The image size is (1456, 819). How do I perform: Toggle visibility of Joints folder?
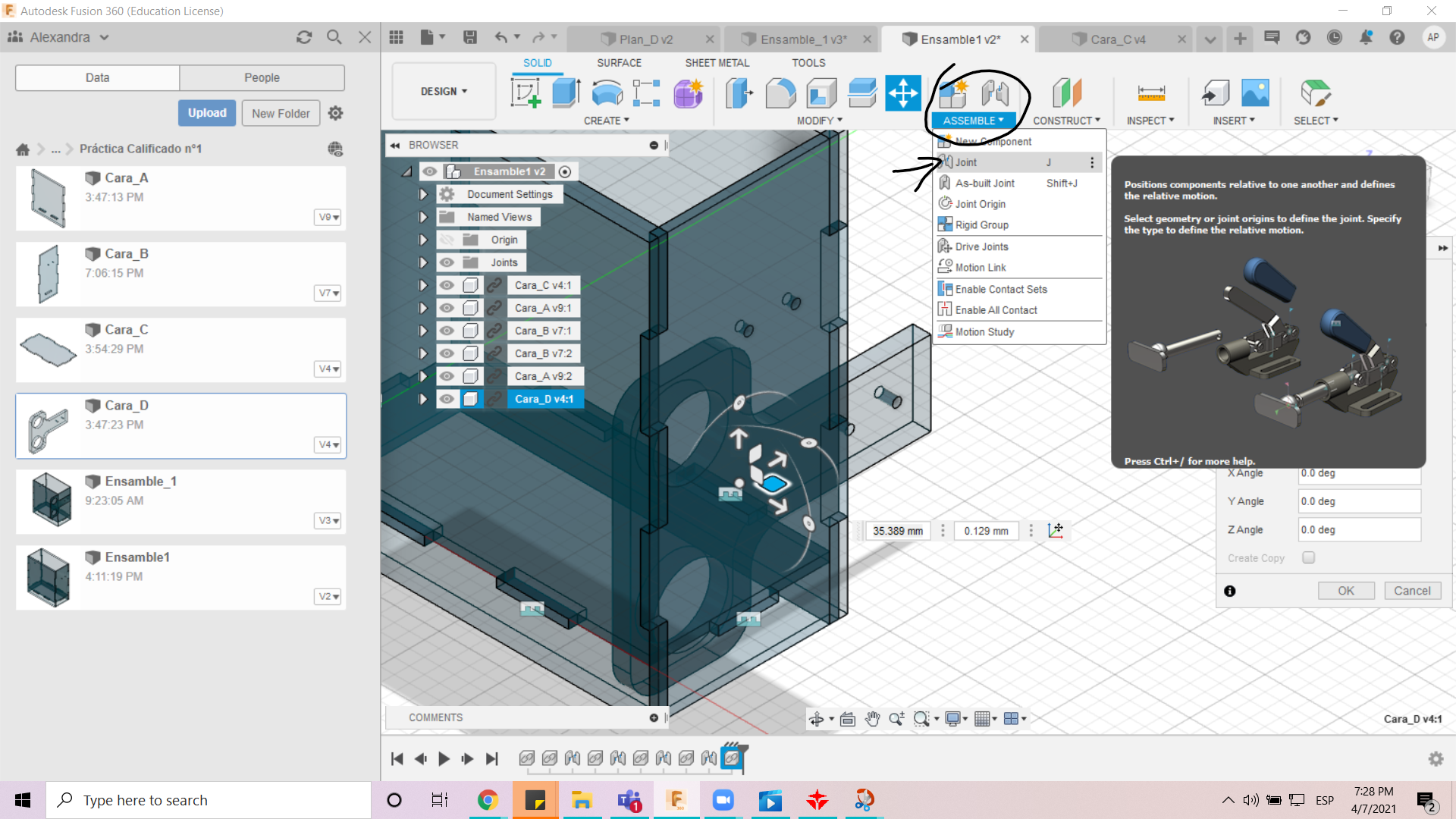[x=447, y=262]
